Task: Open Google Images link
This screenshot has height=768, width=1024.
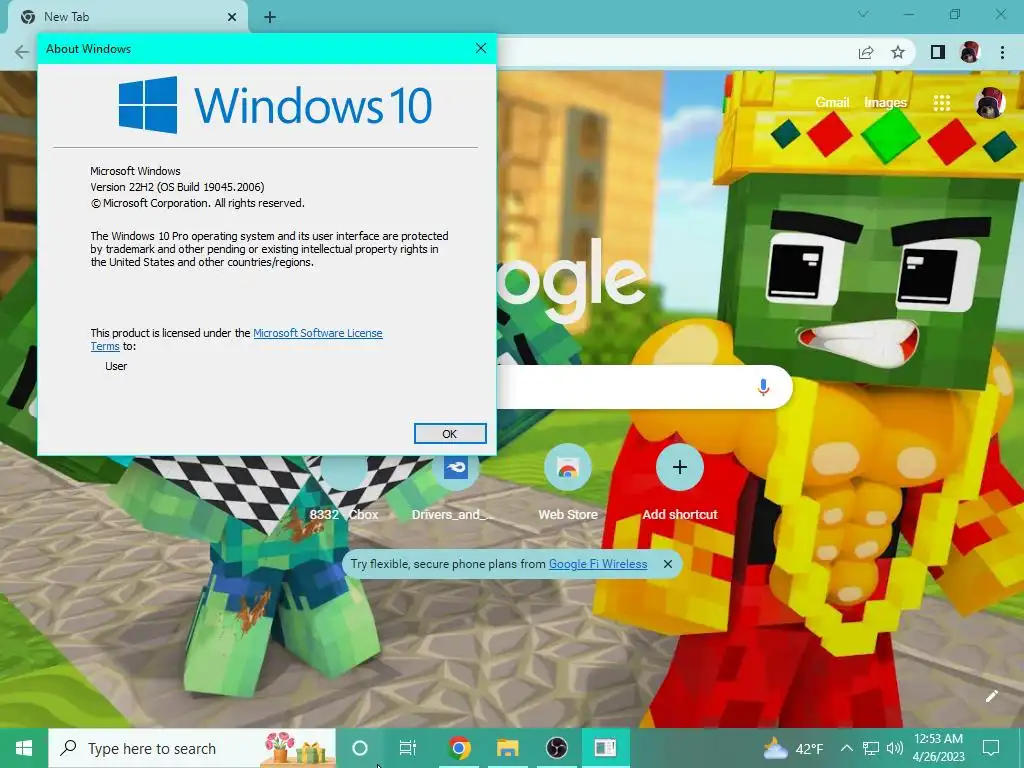Action: click(886, 103)
